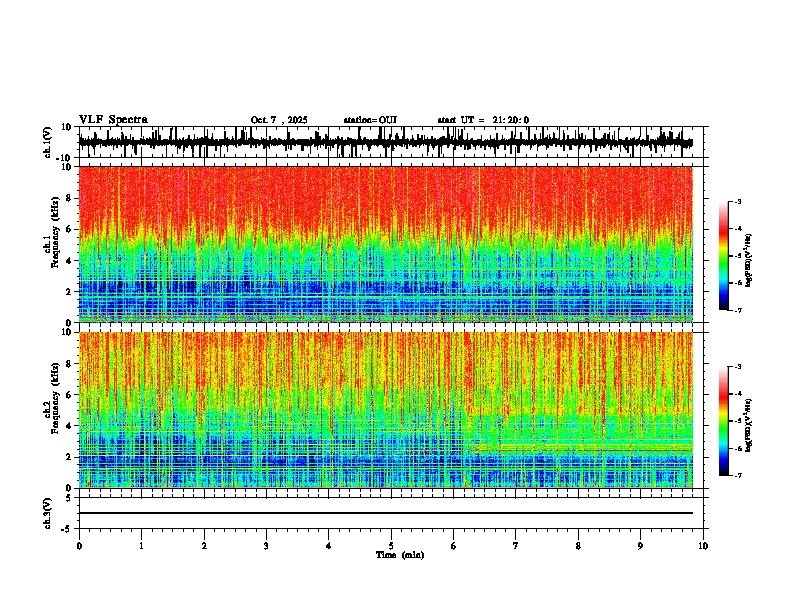Viewport: 792px width, 612px height.
Task: Click the "-7" label on ch.2 color bar
Action: click(x=738, y=475)
